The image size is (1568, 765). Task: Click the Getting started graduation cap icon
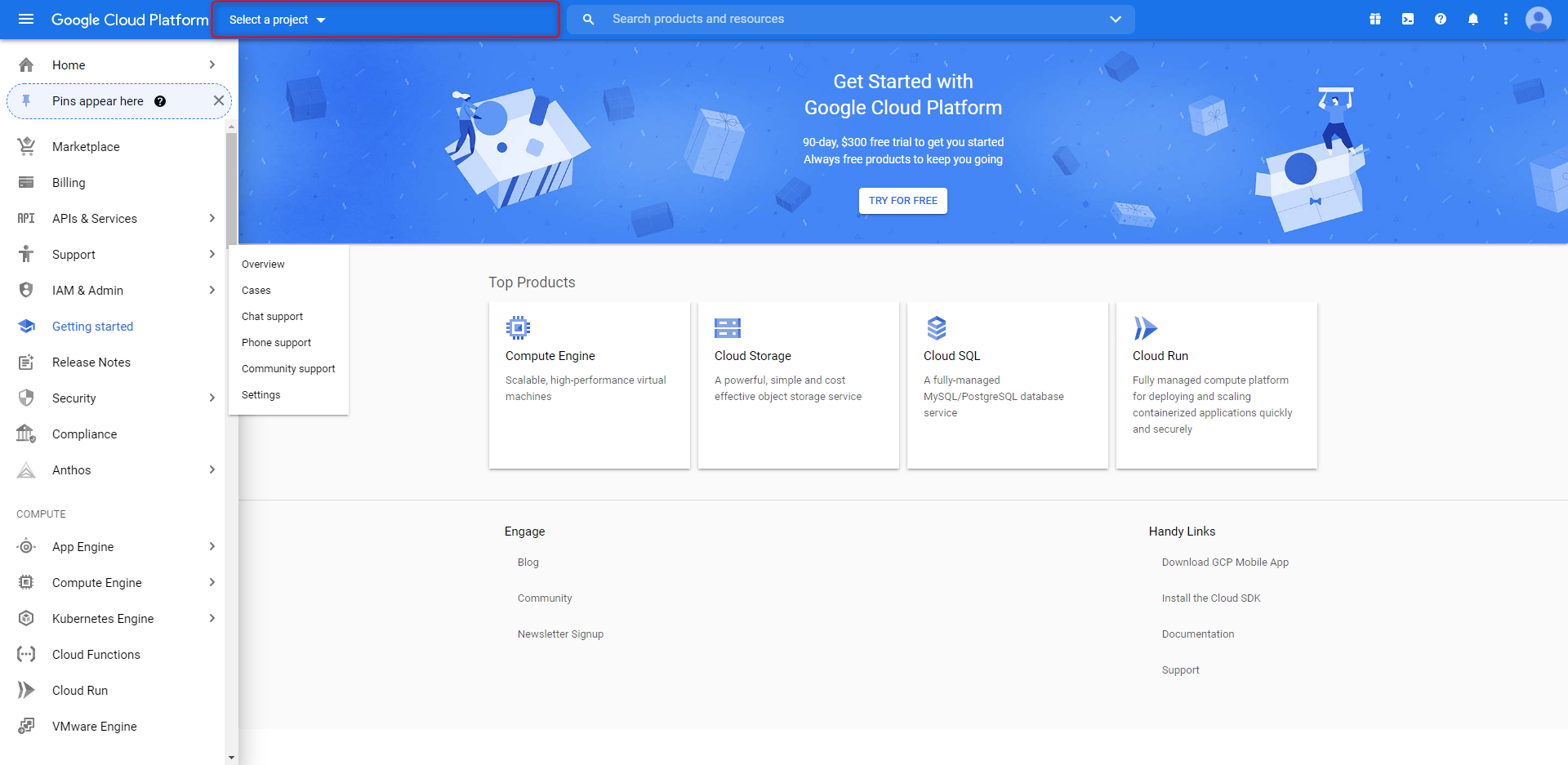click(26, 326)
